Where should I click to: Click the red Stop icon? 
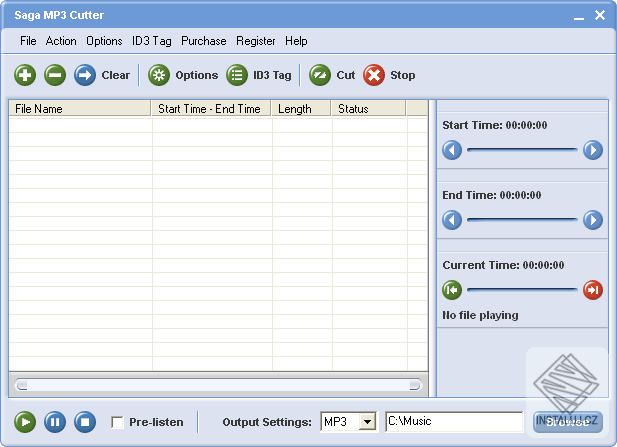pos(373,75)
